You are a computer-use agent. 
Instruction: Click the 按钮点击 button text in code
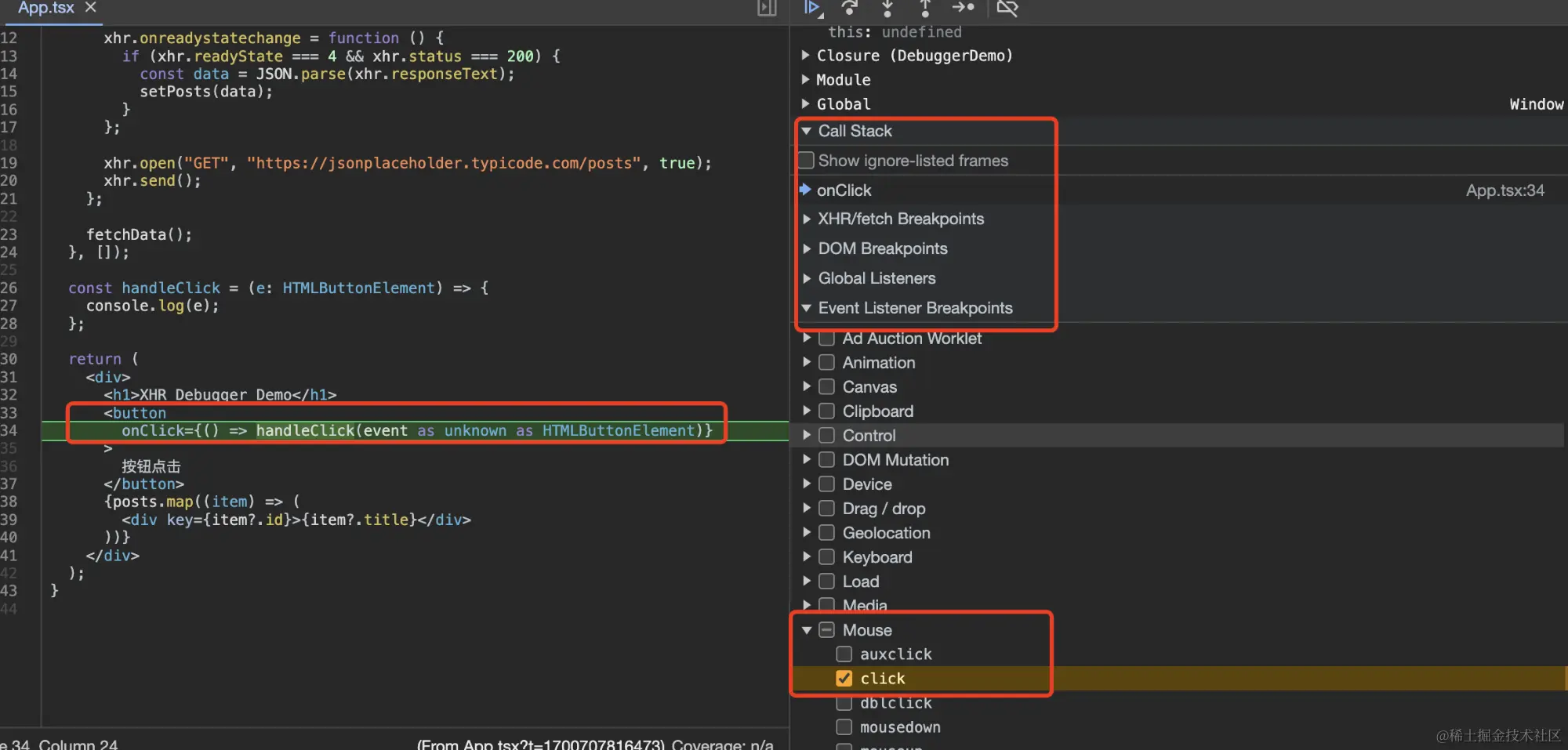tap(151, 466)
